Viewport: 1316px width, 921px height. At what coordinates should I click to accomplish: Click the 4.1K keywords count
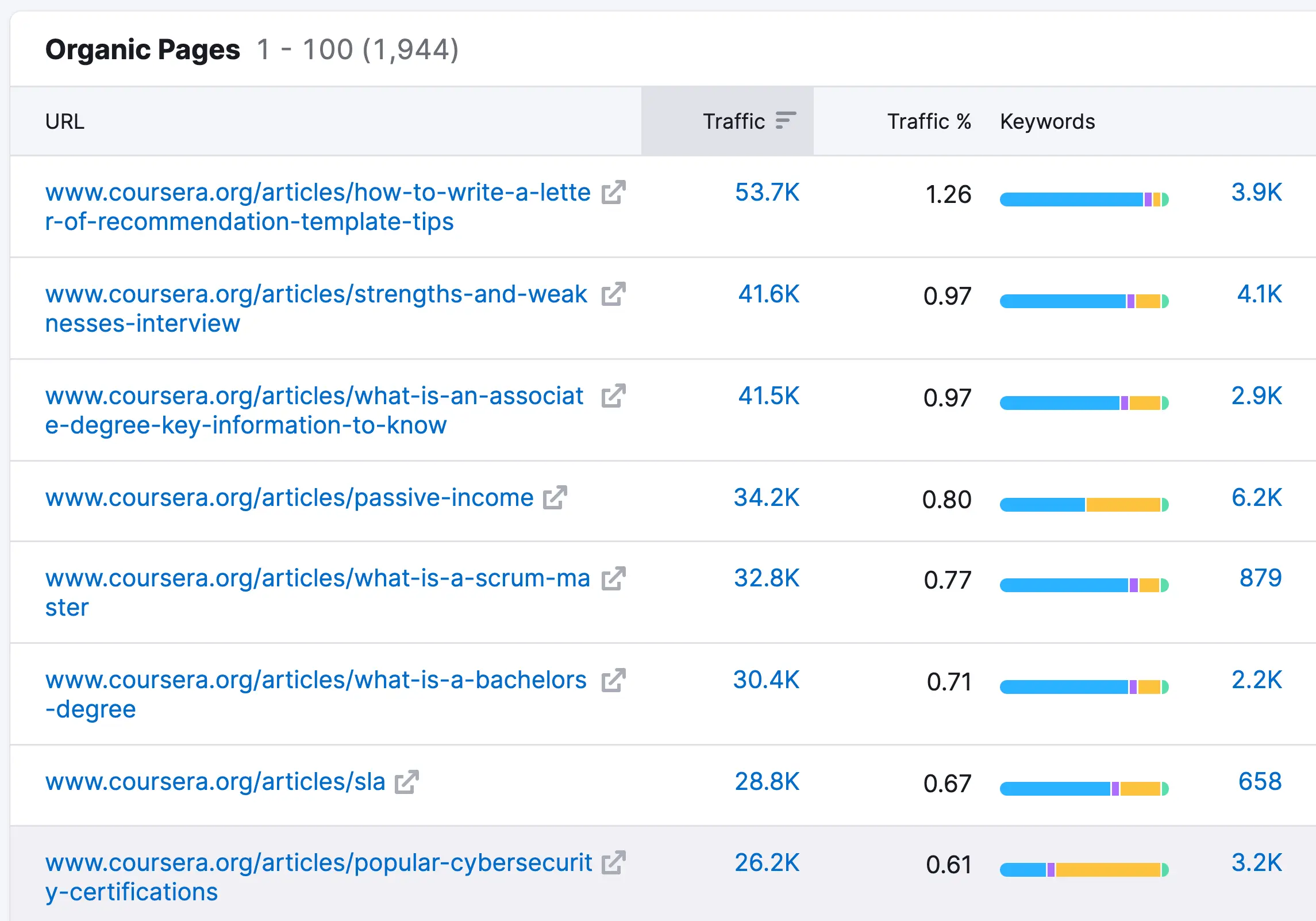click(x=1259, y=294)
